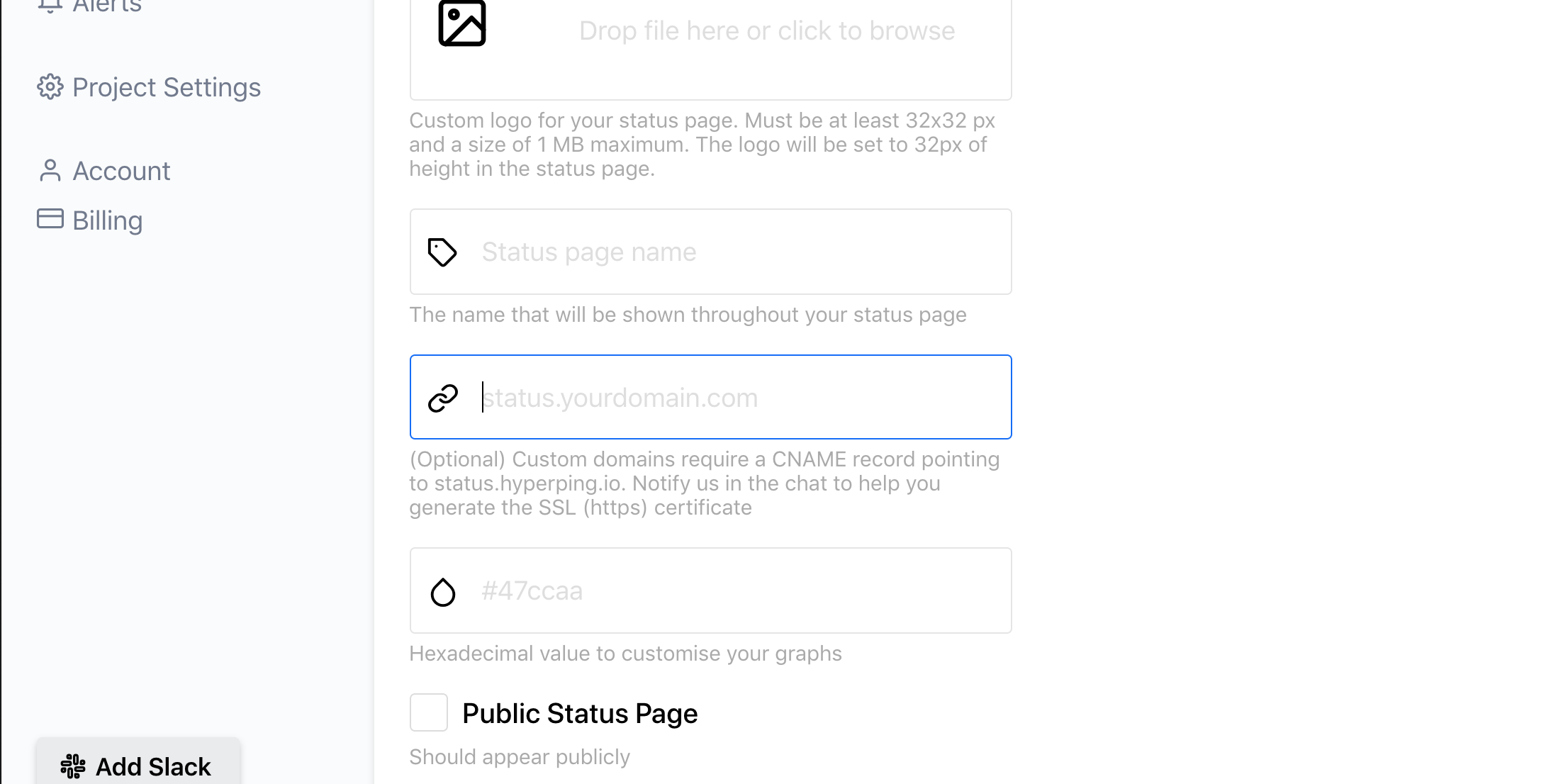The image size is (1568, 784).
Task: Click the tag icon beside Status page name
Action: tap(442, 252)
